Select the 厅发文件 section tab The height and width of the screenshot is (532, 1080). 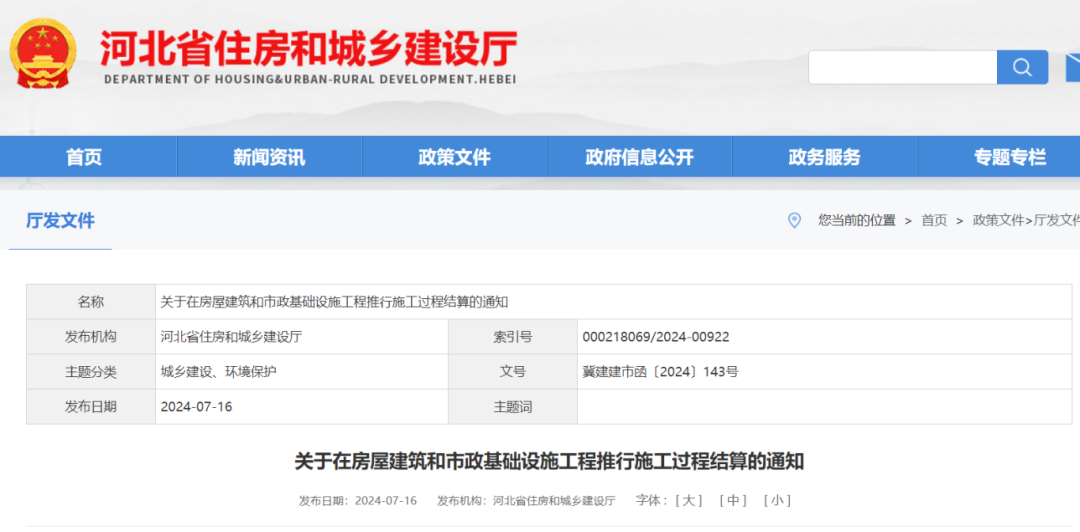pos(60,221)
